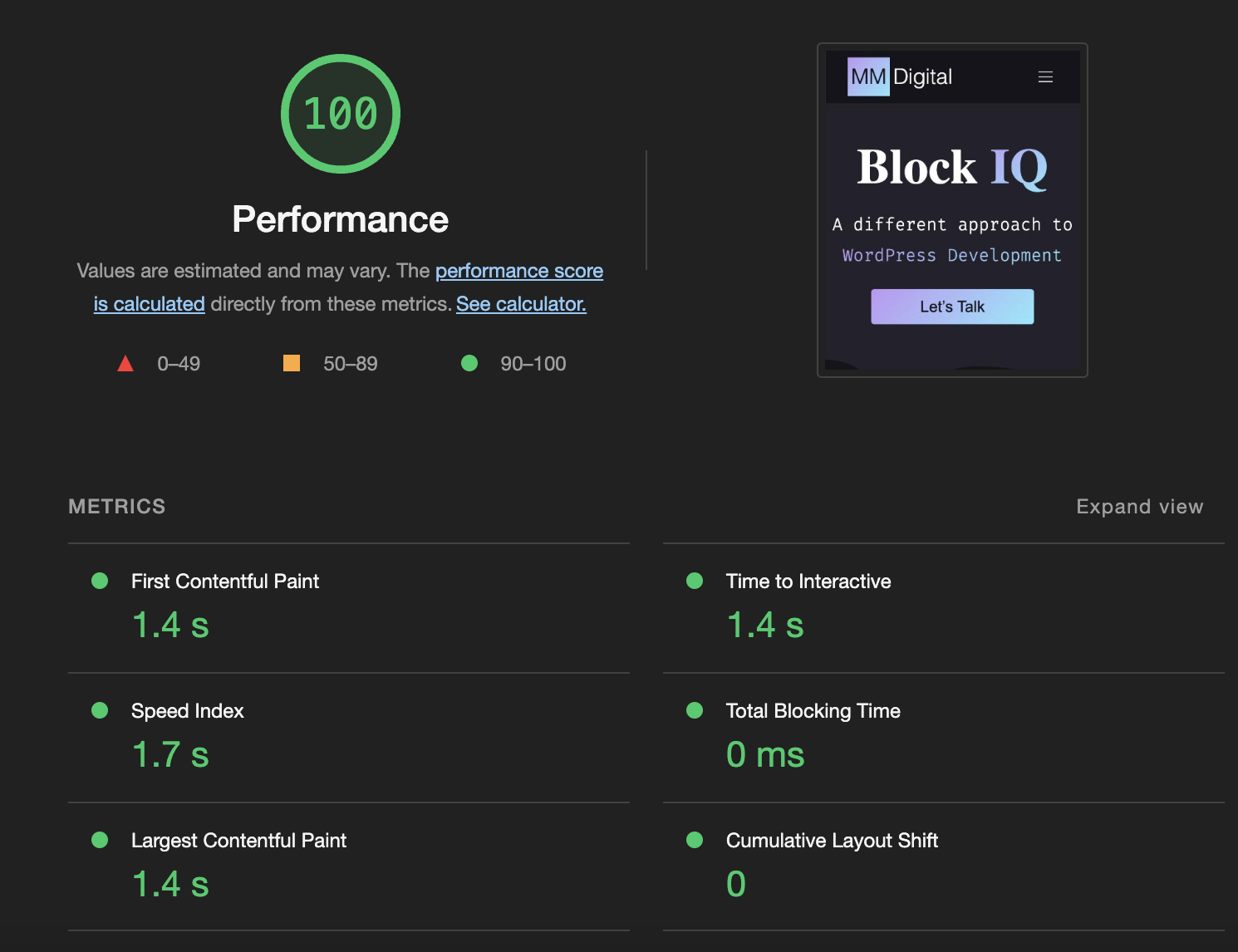
Task: Click the 100 performance score gauge
Action: click(341, 114)
